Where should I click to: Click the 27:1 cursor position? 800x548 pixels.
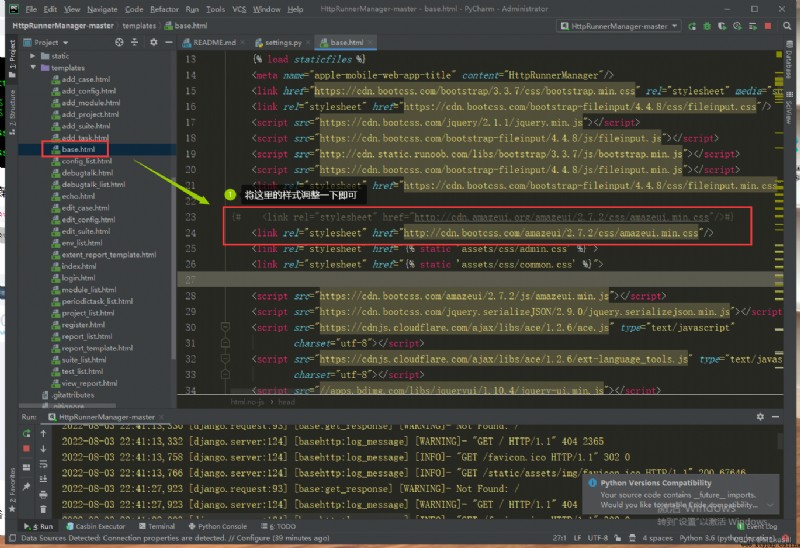[x=559, y=538]
